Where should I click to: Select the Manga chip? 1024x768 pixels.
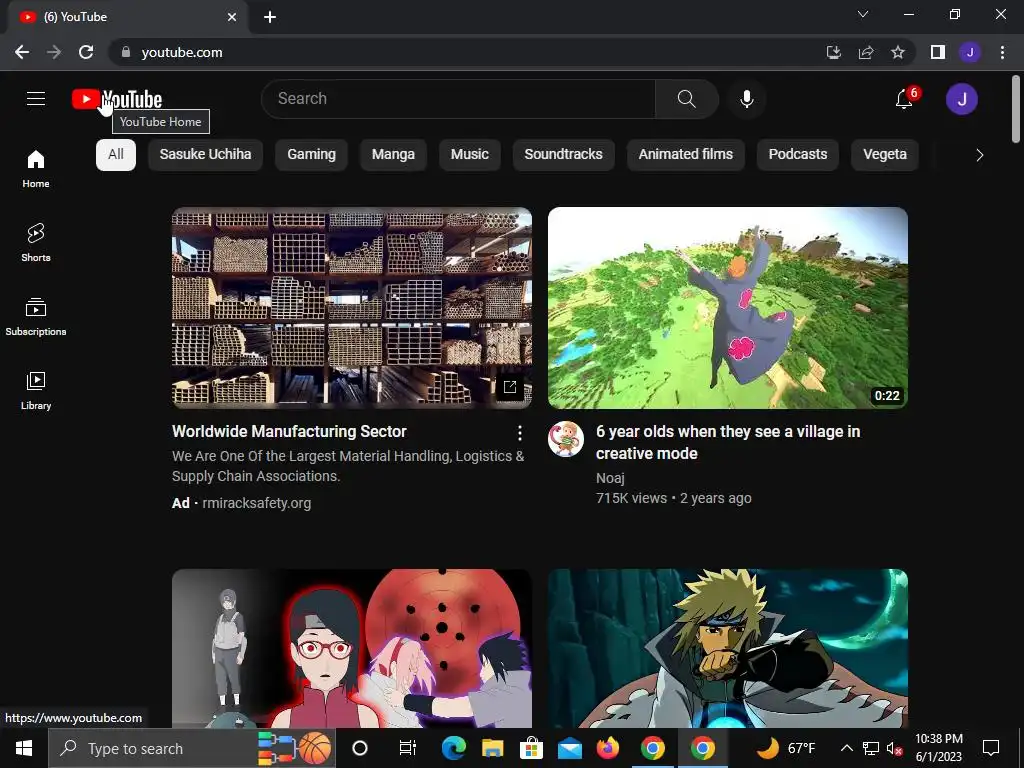[393, 155]
